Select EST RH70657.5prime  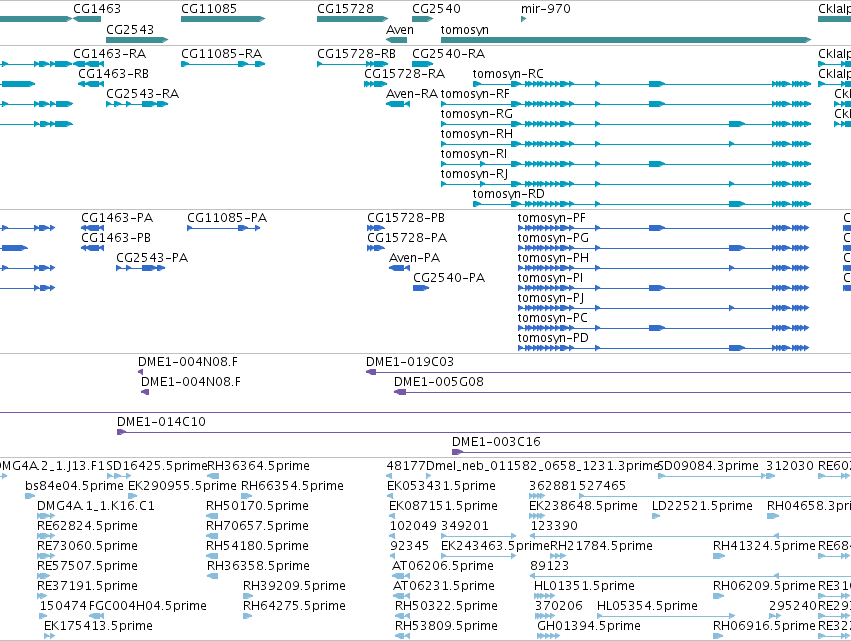pos(212,536)
